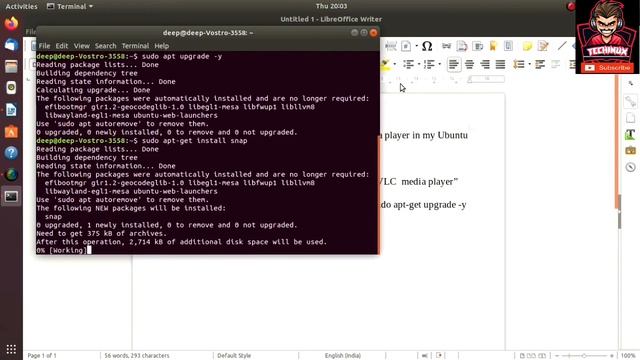Open highlighting color dropdown arrow

394,64
